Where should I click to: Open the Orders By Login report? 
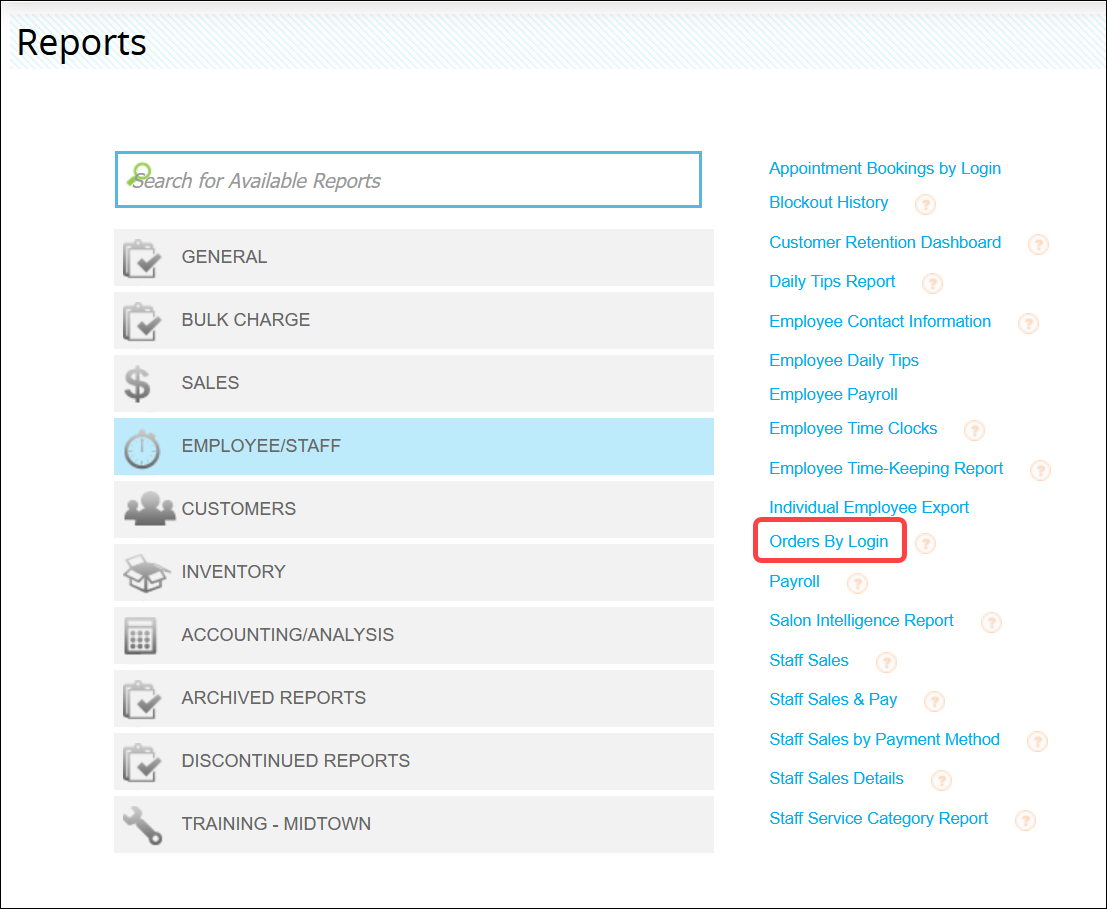829,540
